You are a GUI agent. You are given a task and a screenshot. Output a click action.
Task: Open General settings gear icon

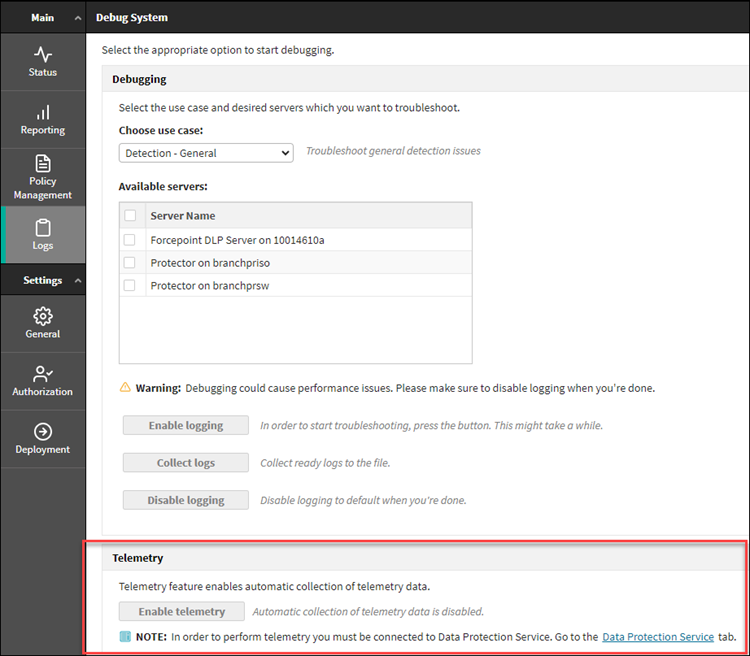pyautogui.click(x=43, y=316)
